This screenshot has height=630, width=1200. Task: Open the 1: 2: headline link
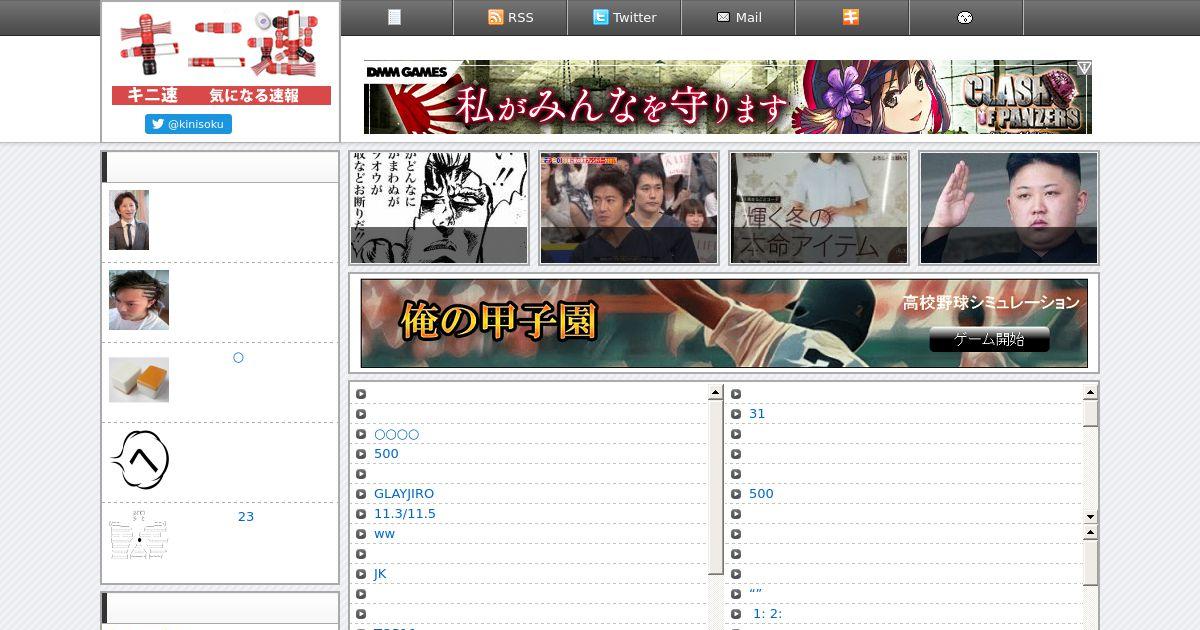767,614
